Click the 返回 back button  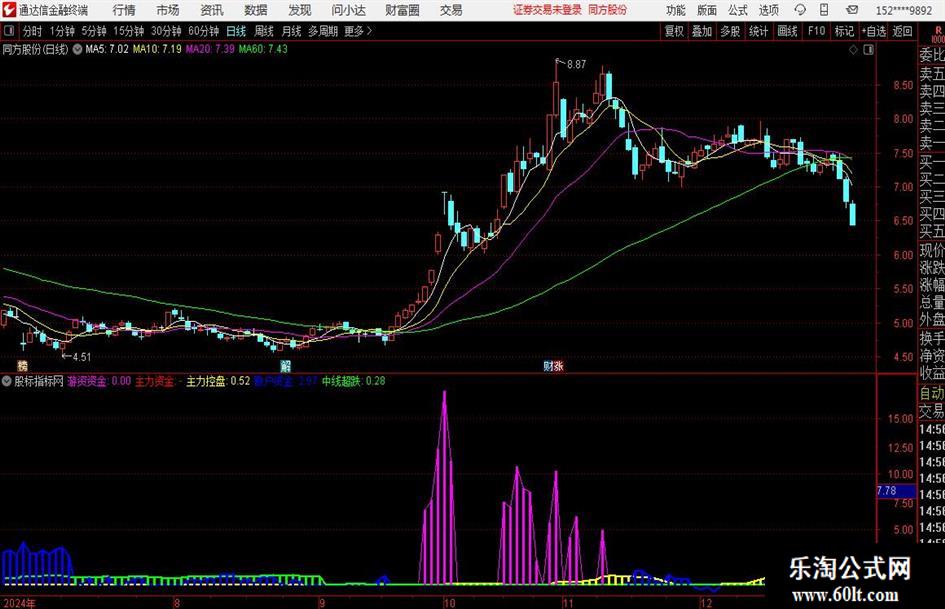coord(902,31)
